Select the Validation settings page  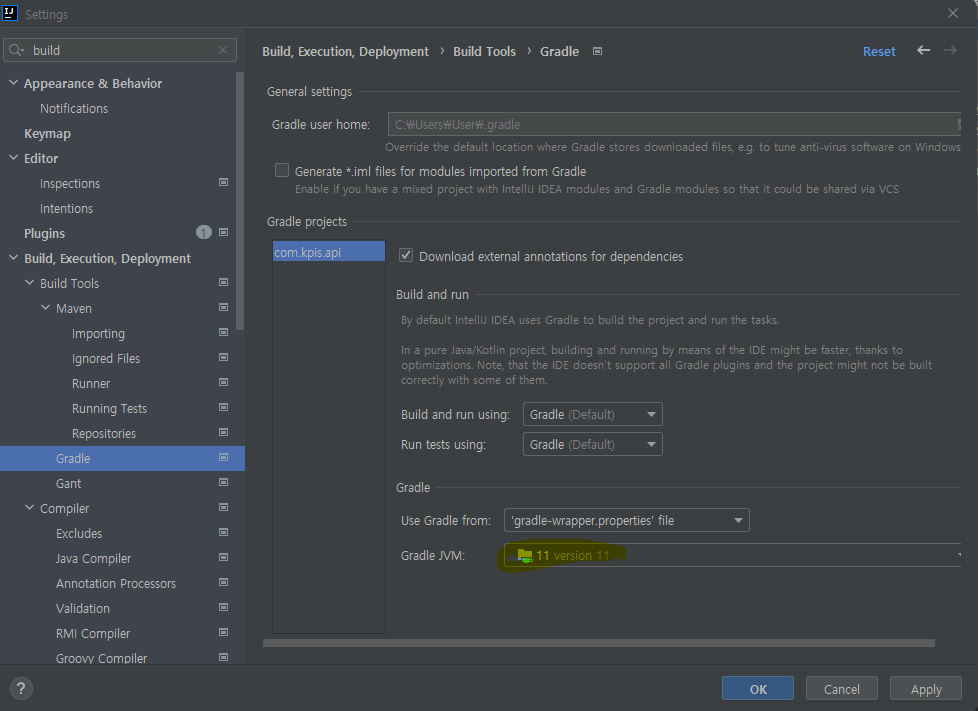(x=83, y=608)
